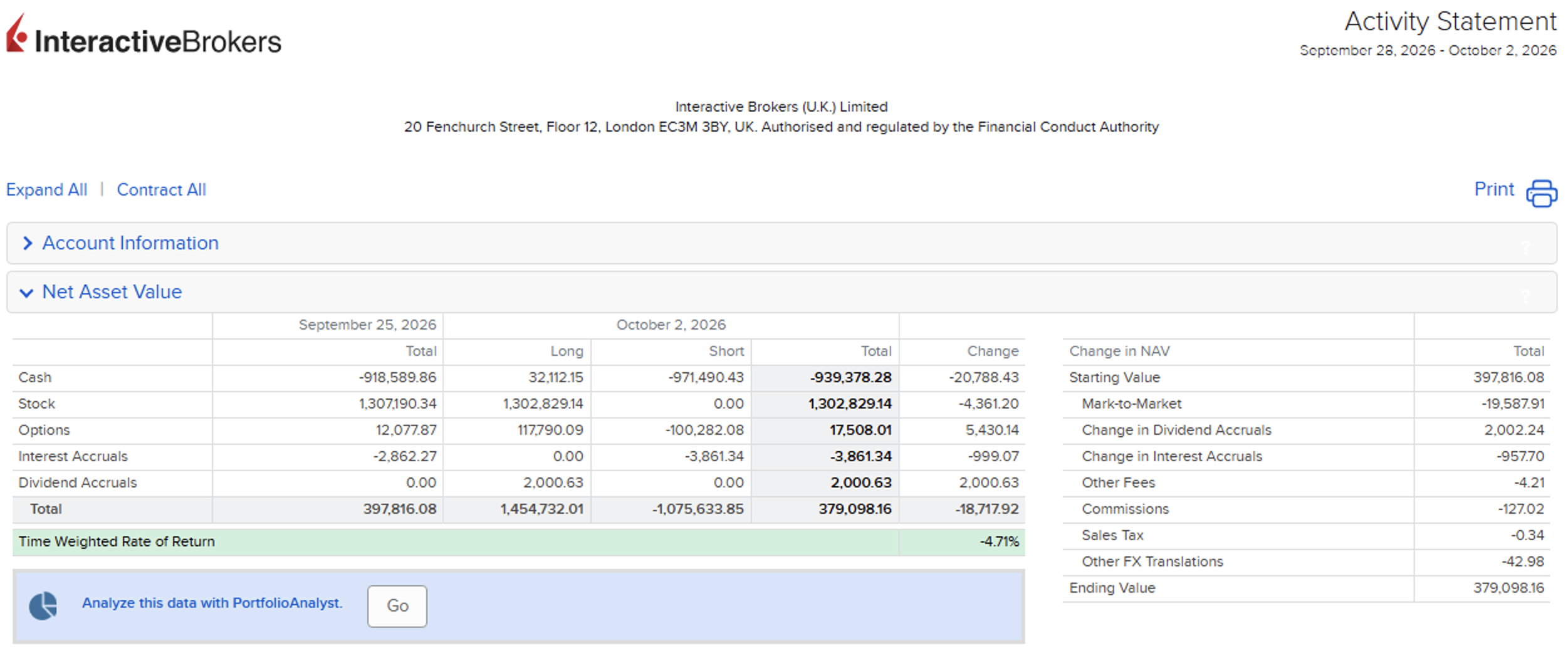This screenshot has width=1568, height=653.
Task: Click the grand total 379,098.16 in NAV table
Action: [855, 509]
